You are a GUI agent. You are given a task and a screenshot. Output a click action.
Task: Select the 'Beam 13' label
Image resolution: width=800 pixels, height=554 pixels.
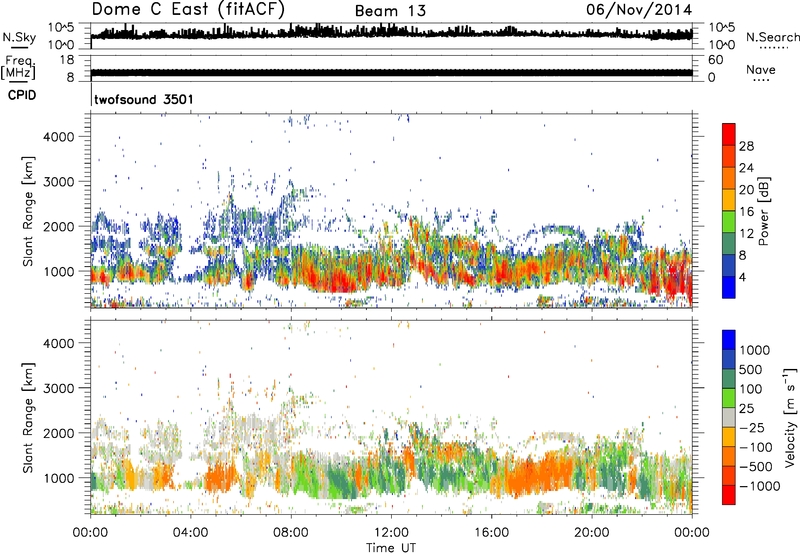click(x=390, y=11)
